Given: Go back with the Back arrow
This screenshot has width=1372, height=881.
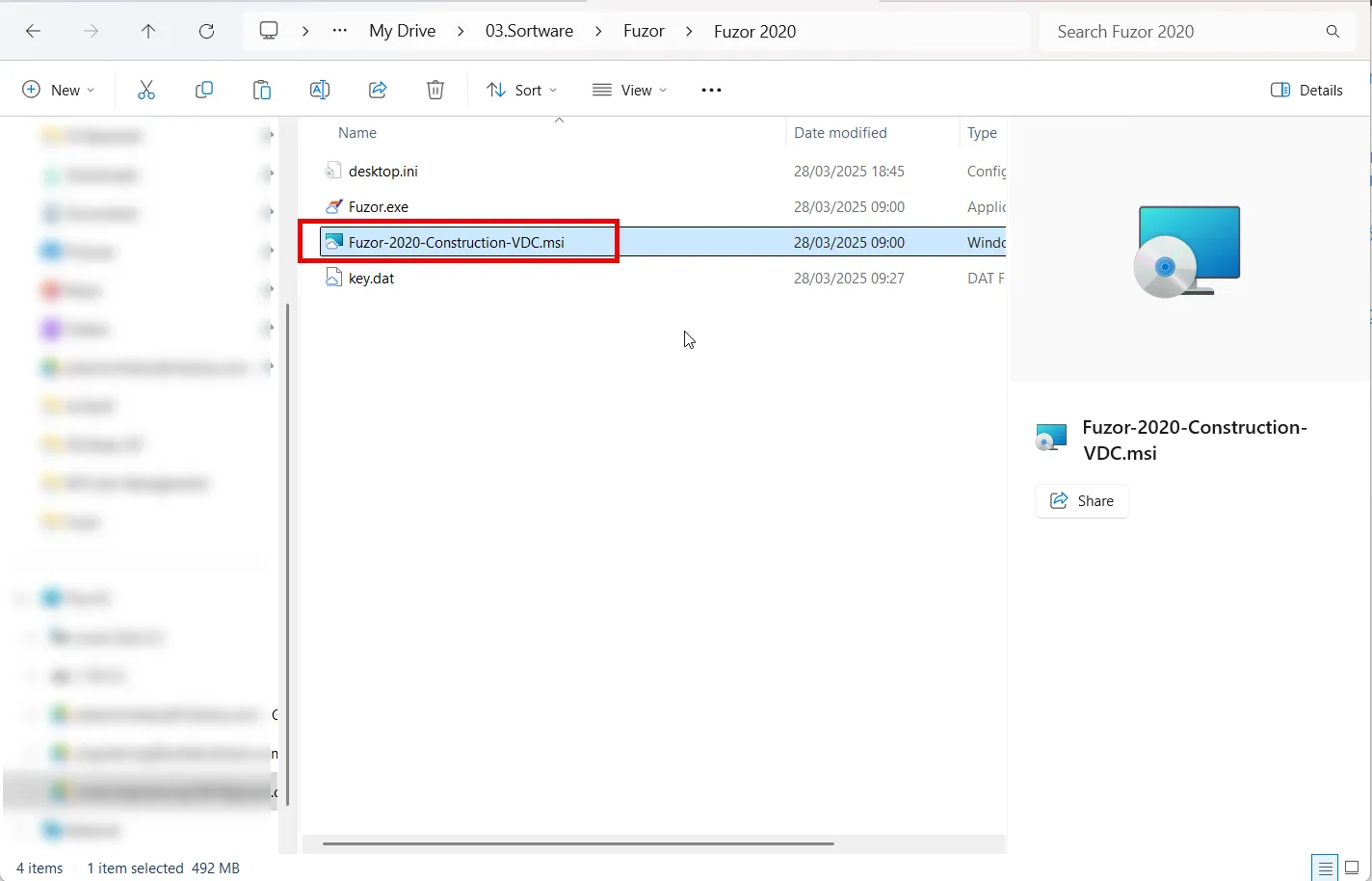Looking at the screenshot, I should coord(33,31).
